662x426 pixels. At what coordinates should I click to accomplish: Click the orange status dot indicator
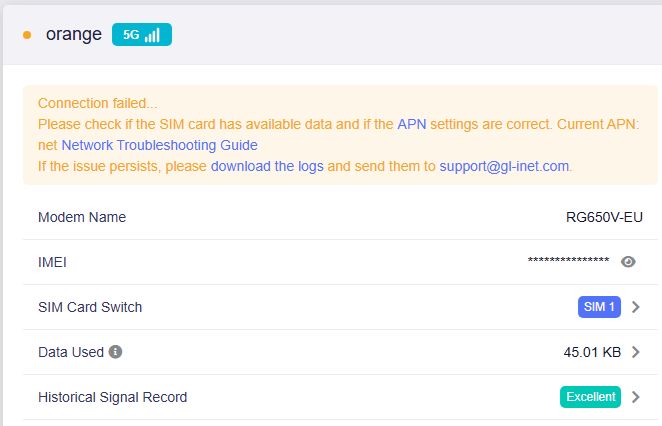click(x=27, y=35)
